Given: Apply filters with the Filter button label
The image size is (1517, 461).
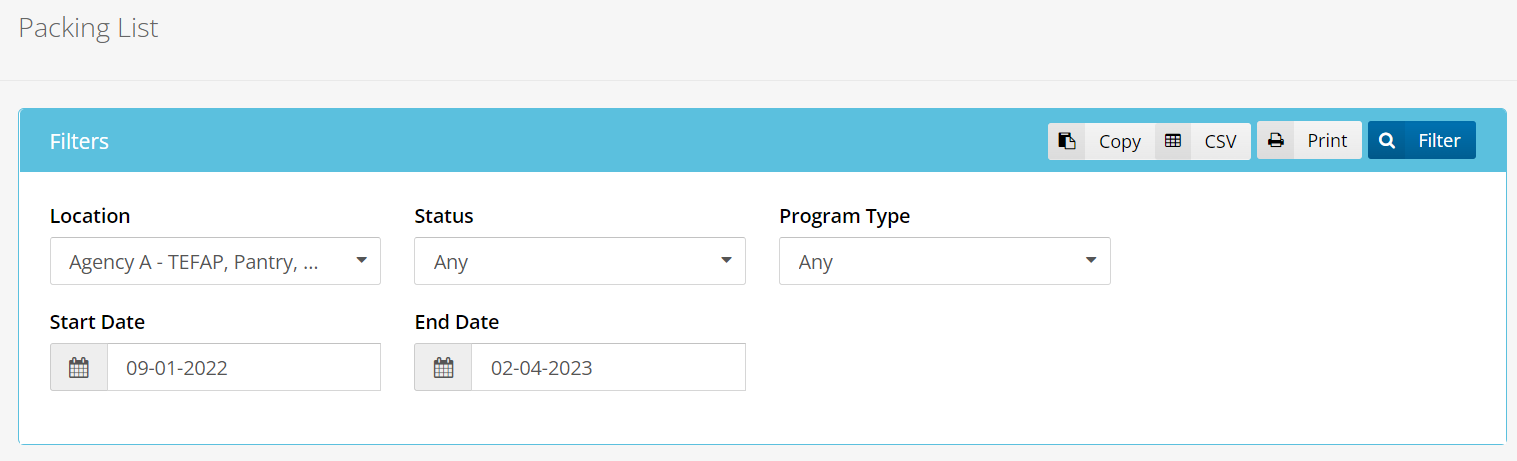Looking at the screenshot, I should 1439,141.
